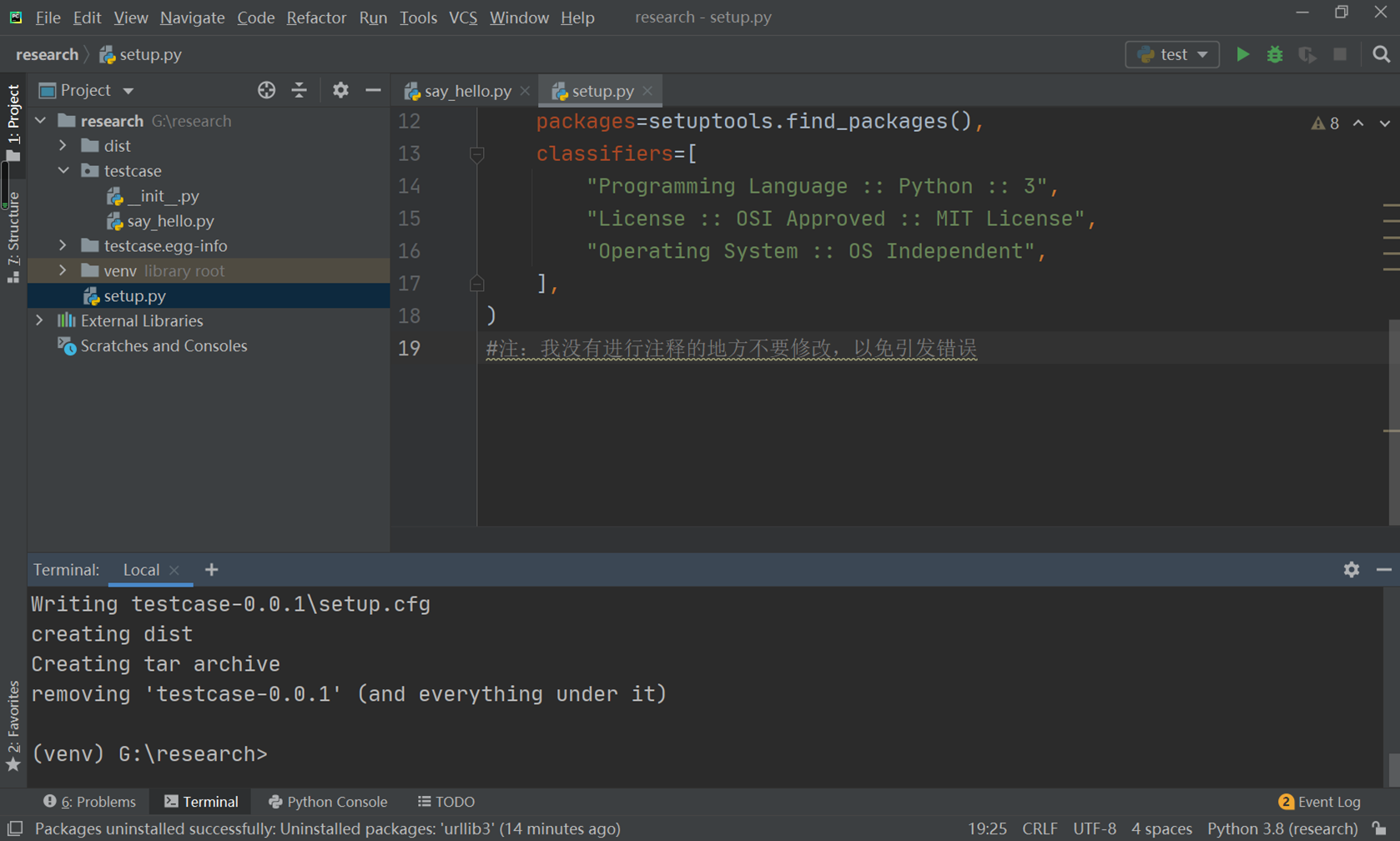This screenshot has height=841, width=1400.
Task: Click the stop process square icon
Action: pyautogui.click(x=1340, y=54)
